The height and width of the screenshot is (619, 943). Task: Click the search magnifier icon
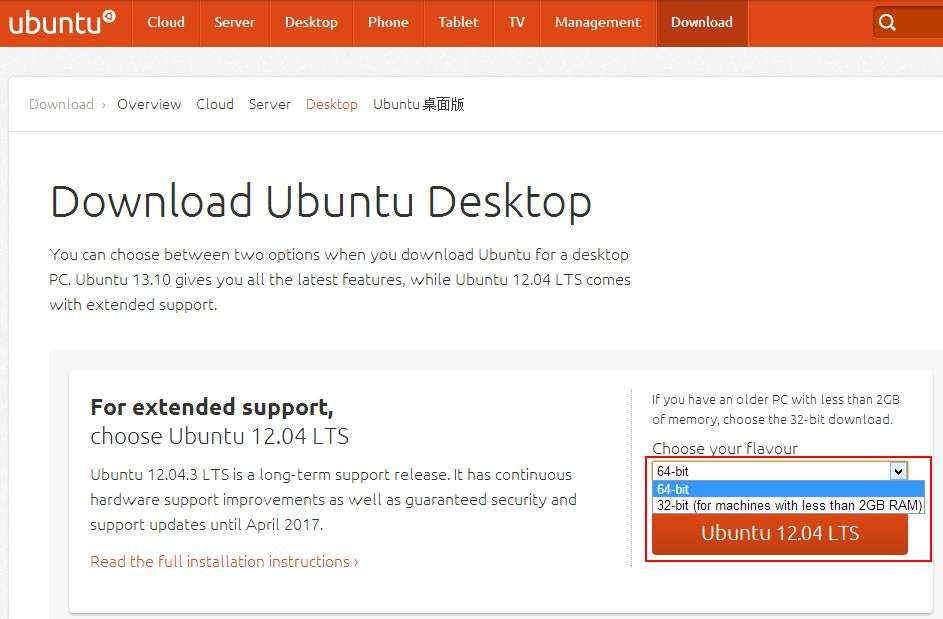coord(887,22)
